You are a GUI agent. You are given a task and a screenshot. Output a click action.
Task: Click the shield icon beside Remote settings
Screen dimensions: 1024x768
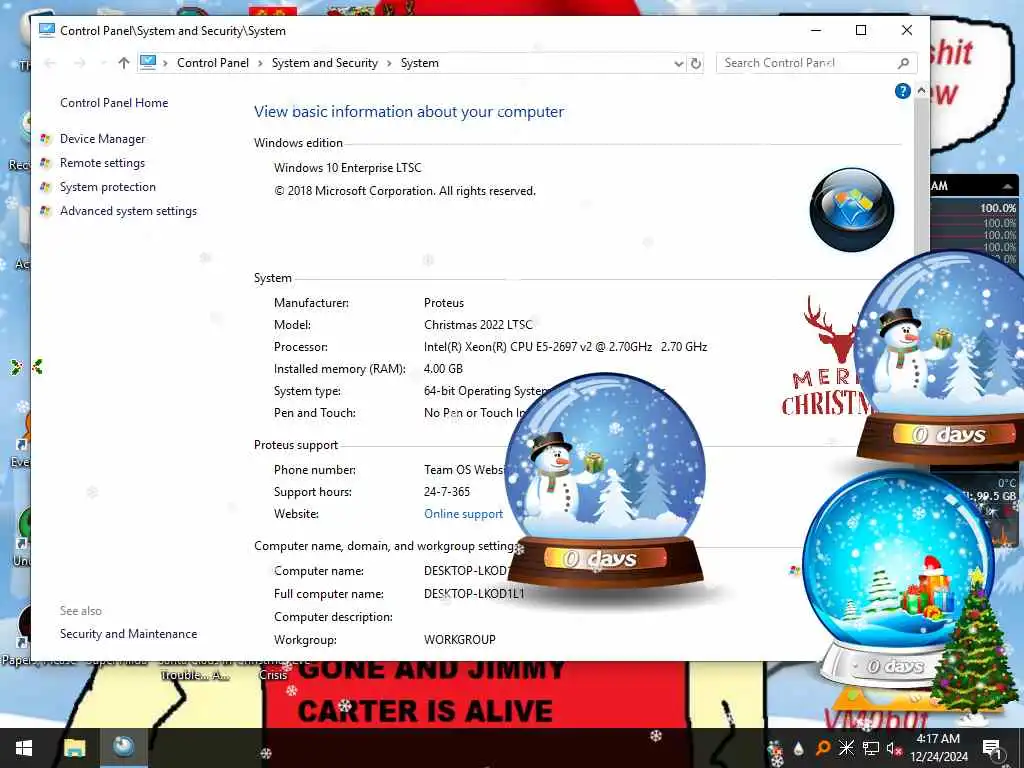pos(45,163)
